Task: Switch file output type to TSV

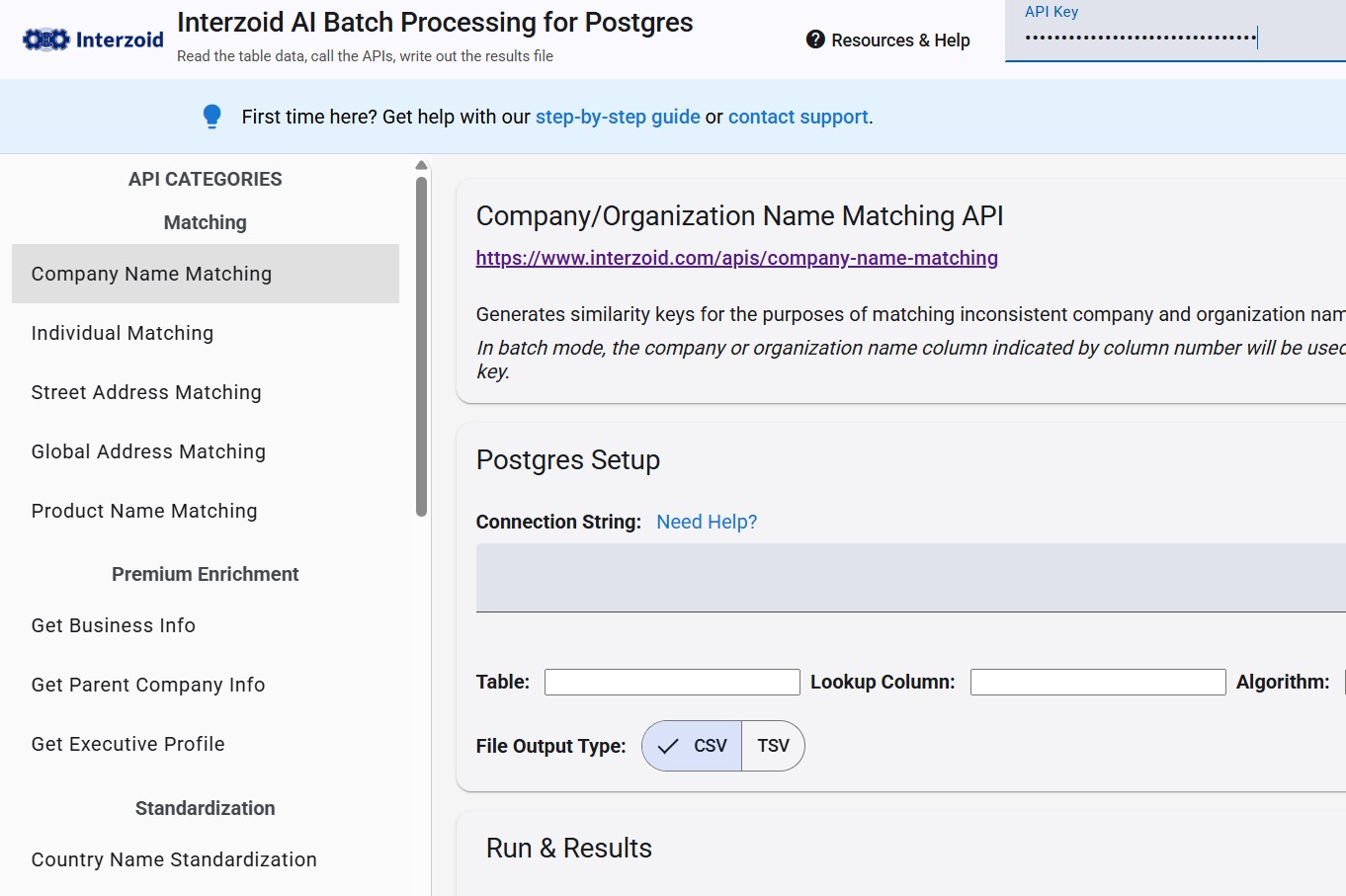Action: click(x=773, y=746)
